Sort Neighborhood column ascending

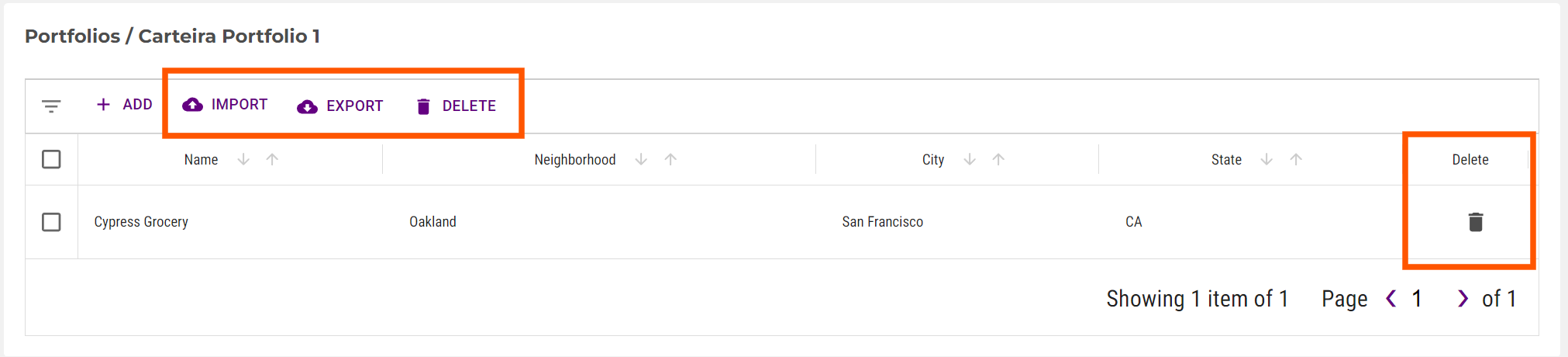click(x=670, y=159)
